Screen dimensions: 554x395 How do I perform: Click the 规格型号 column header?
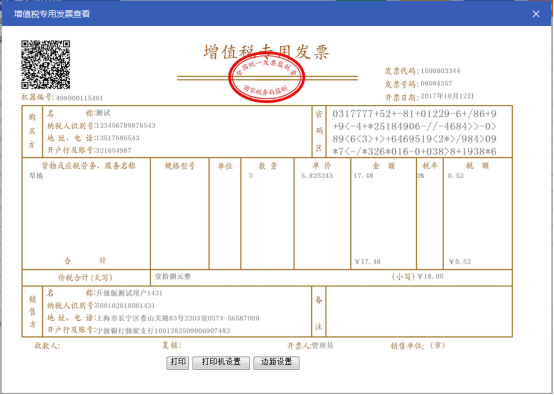pos(179,166)
